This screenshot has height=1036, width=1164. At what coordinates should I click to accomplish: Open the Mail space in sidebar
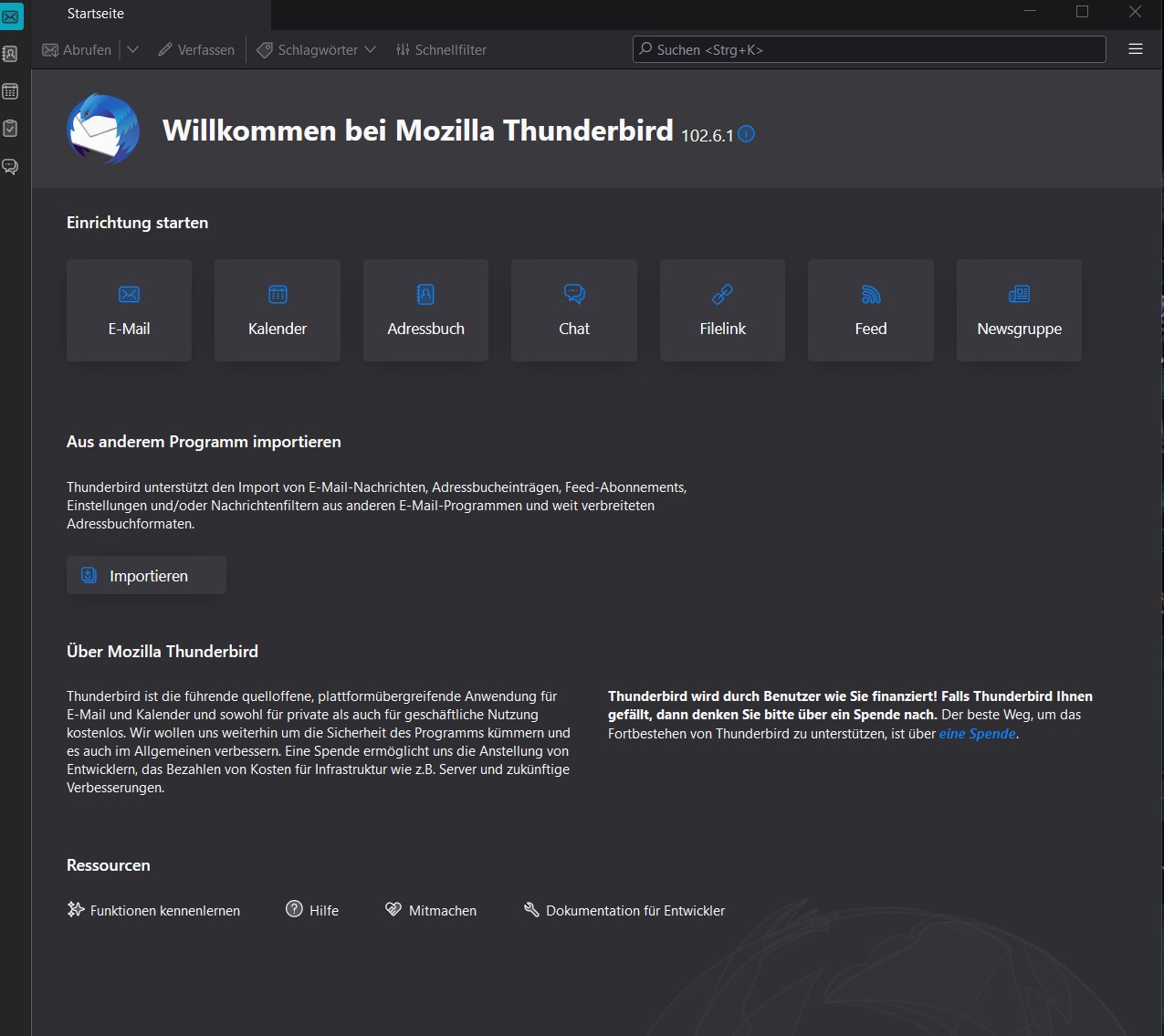(x=11, y=16)
